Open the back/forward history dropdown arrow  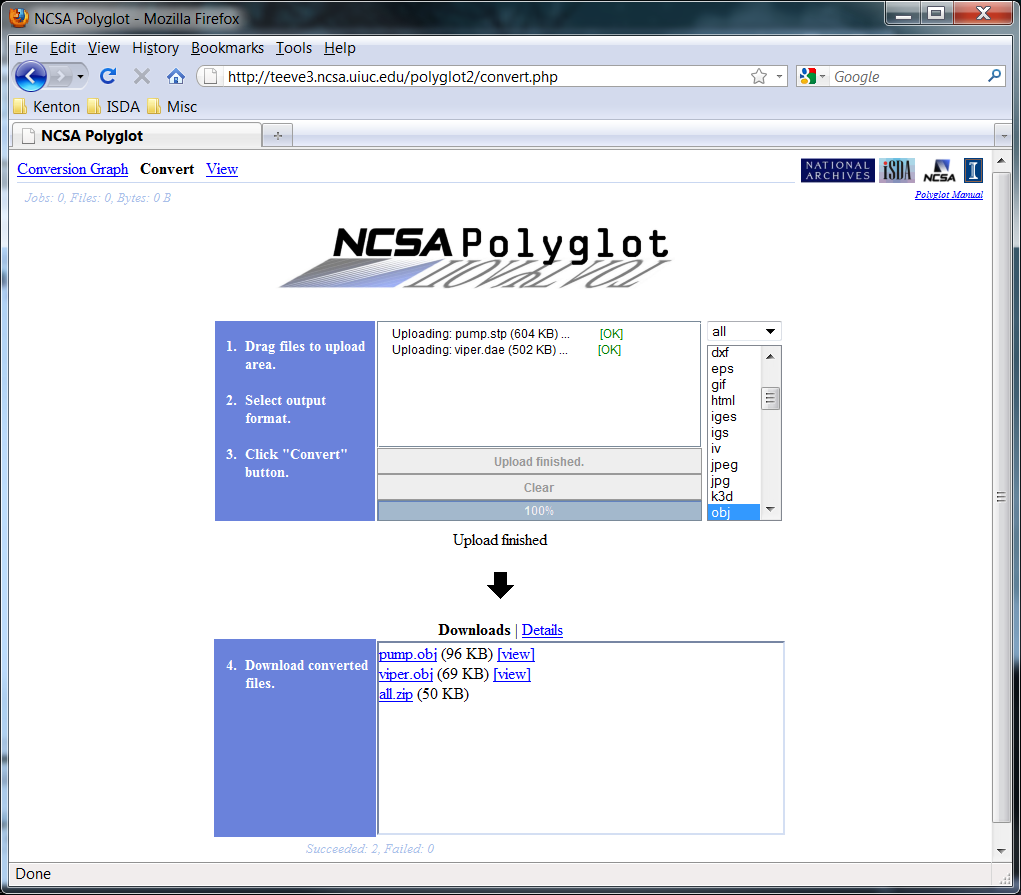[80, 77]
